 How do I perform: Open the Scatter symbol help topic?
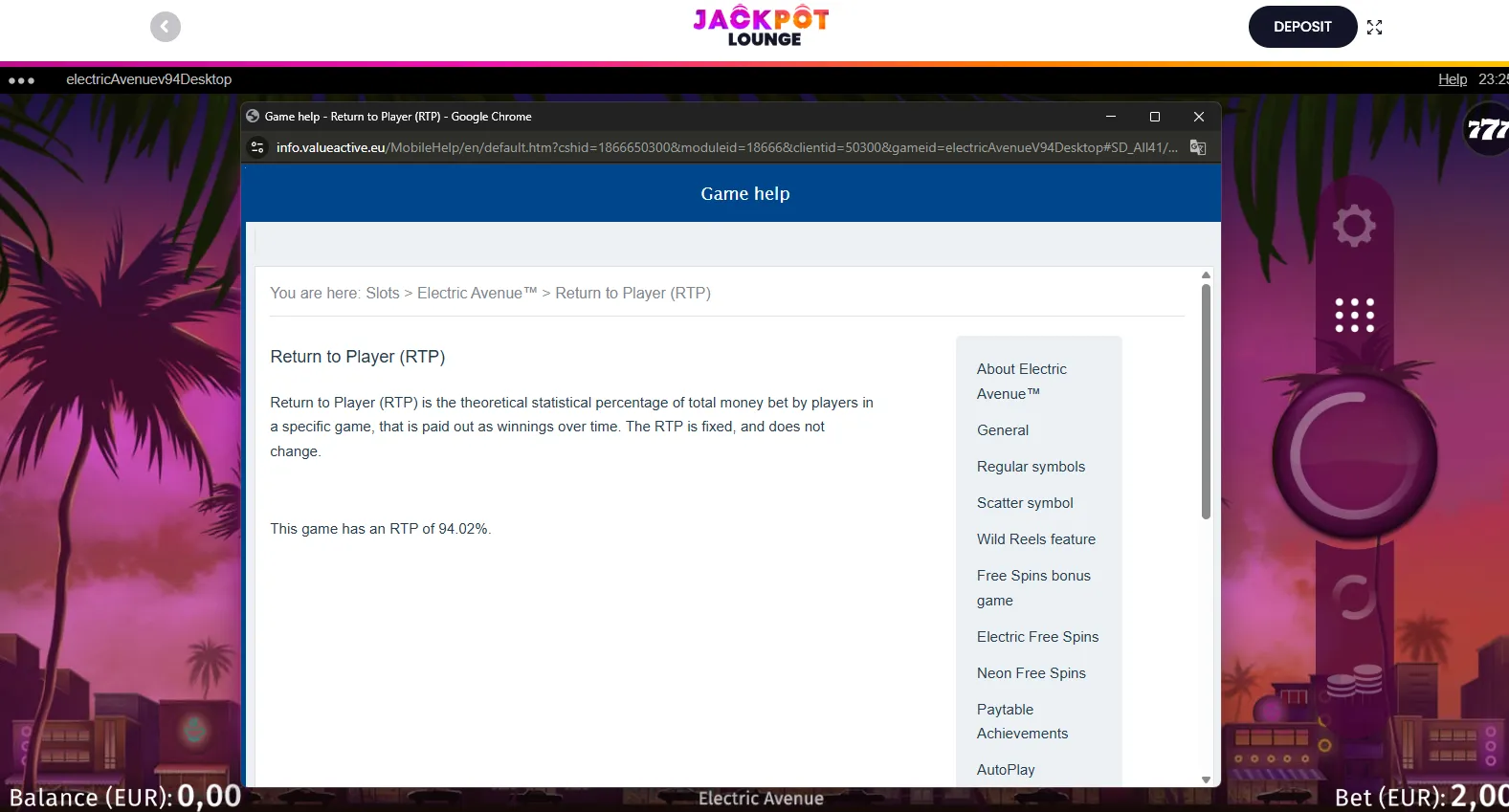pyautogui.click(x=1025, y=503)
